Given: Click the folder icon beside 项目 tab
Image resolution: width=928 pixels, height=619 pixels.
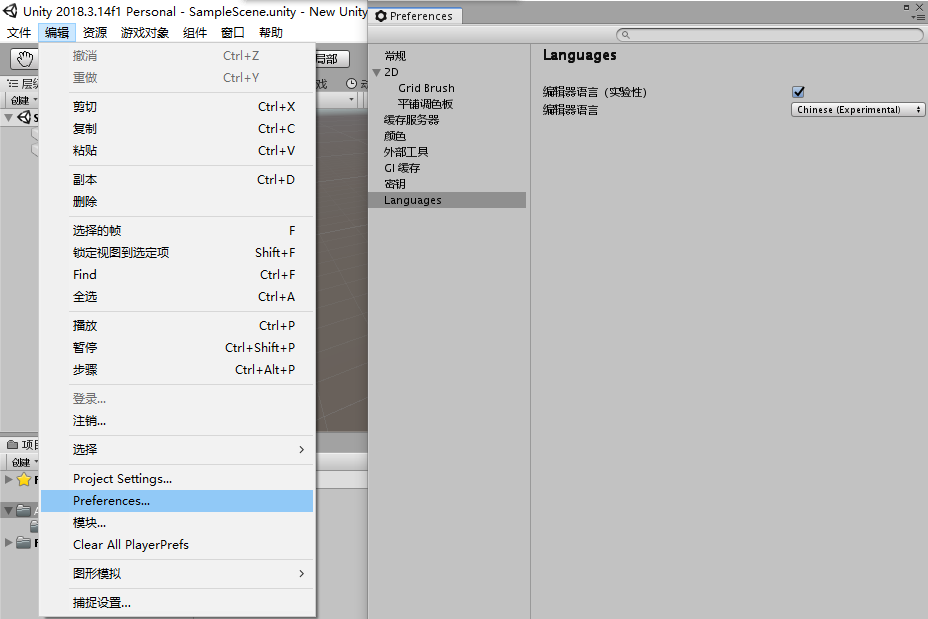Looking at the screenshot, I should 12,444.
